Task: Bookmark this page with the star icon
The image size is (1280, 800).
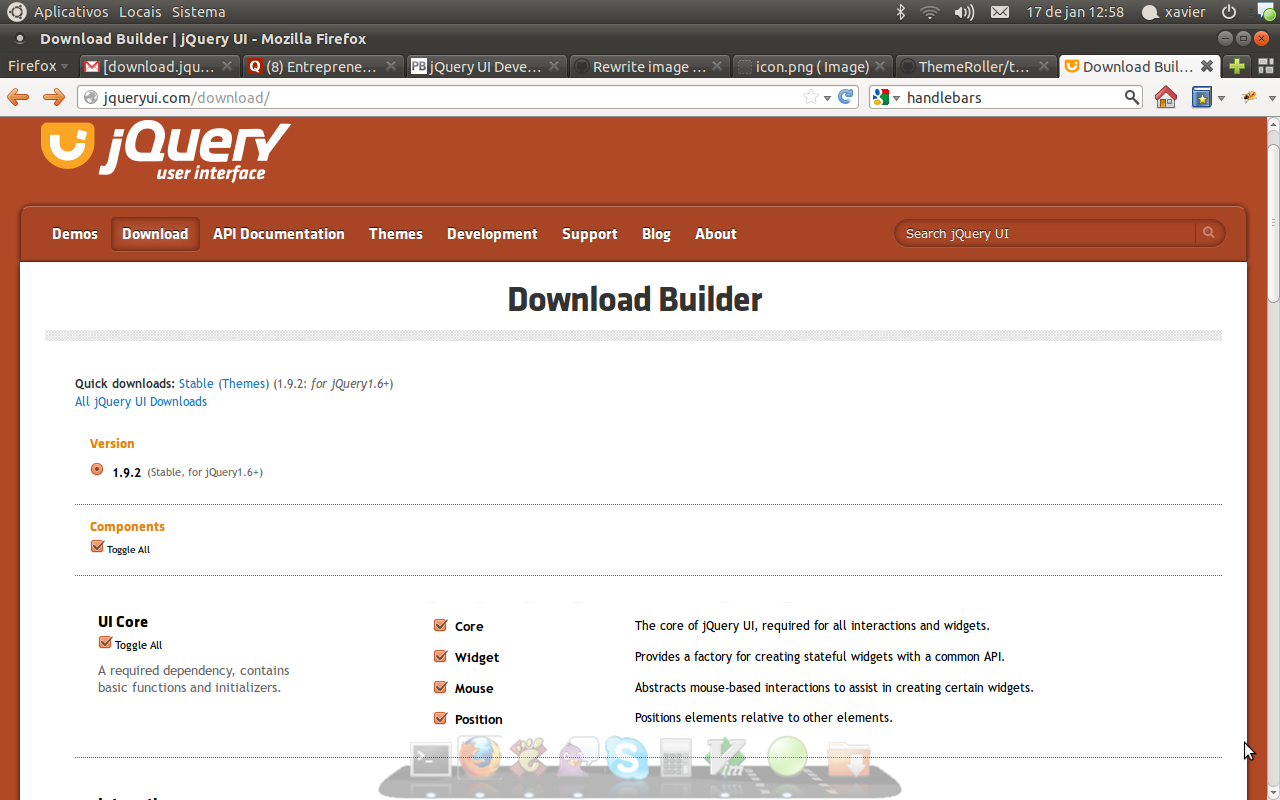Action: click(810, 97)
